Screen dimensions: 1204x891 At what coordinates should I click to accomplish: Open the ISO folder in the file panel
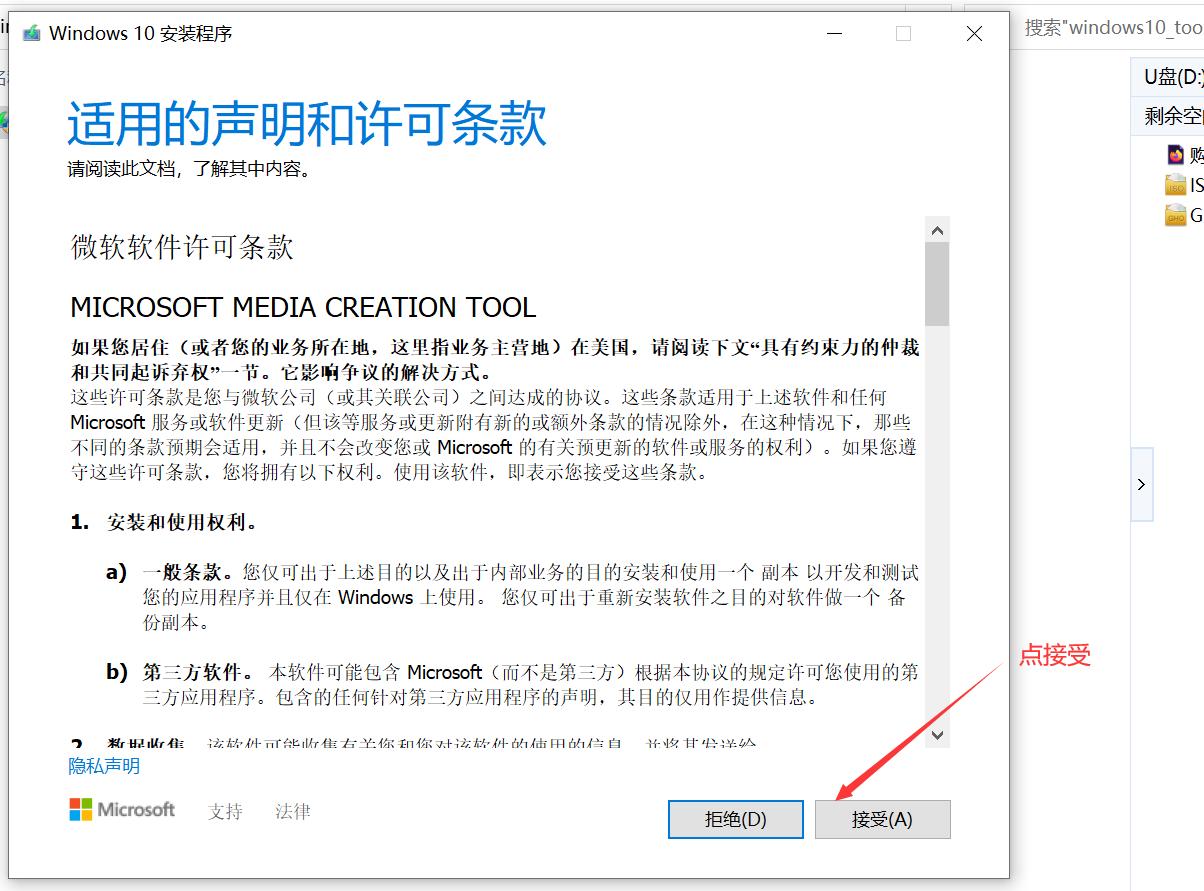click(1178, 184)
